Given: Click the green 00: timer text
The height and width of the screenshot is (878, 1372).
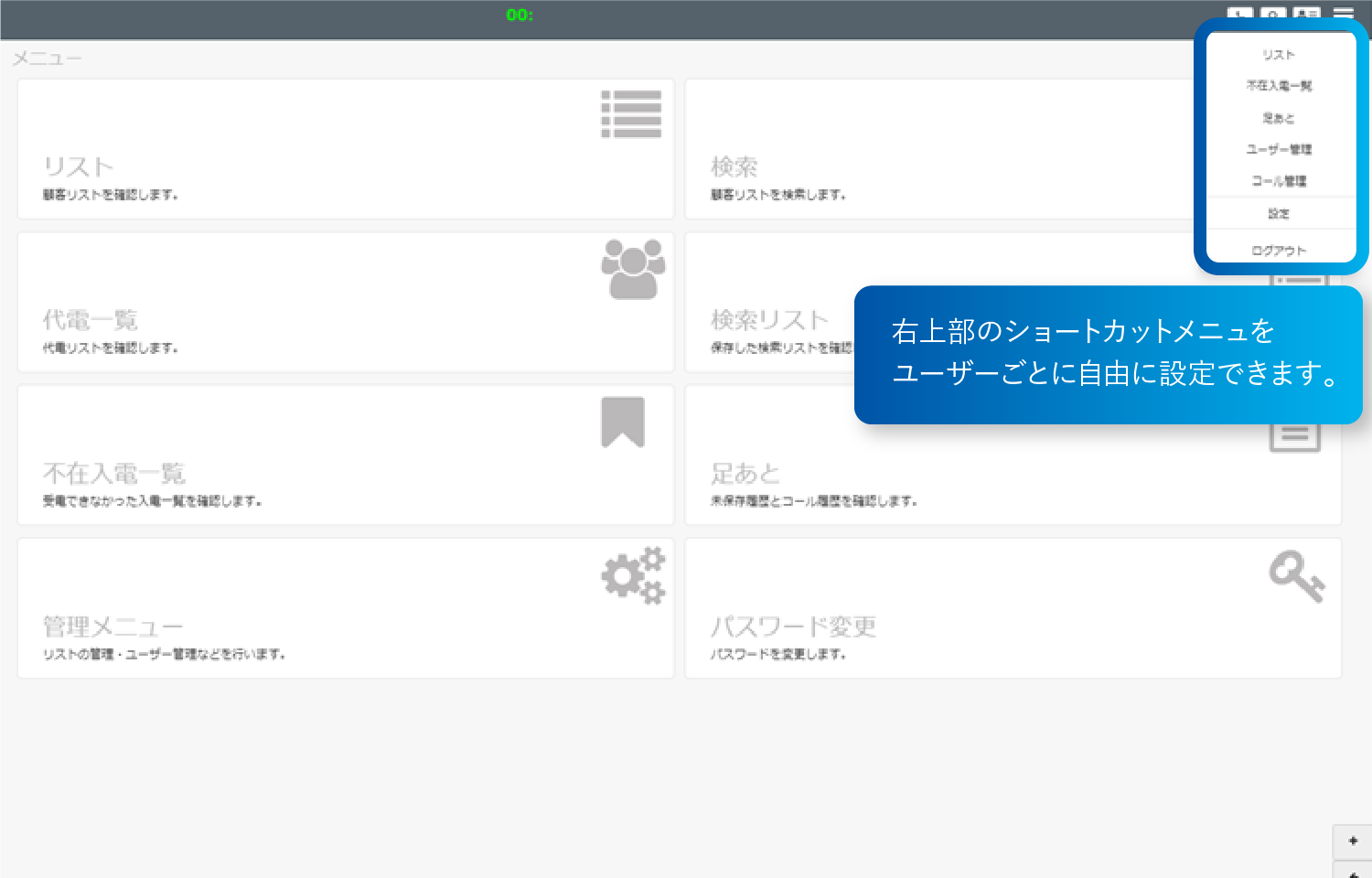Looking at the screenshot, I should (520, 15).
